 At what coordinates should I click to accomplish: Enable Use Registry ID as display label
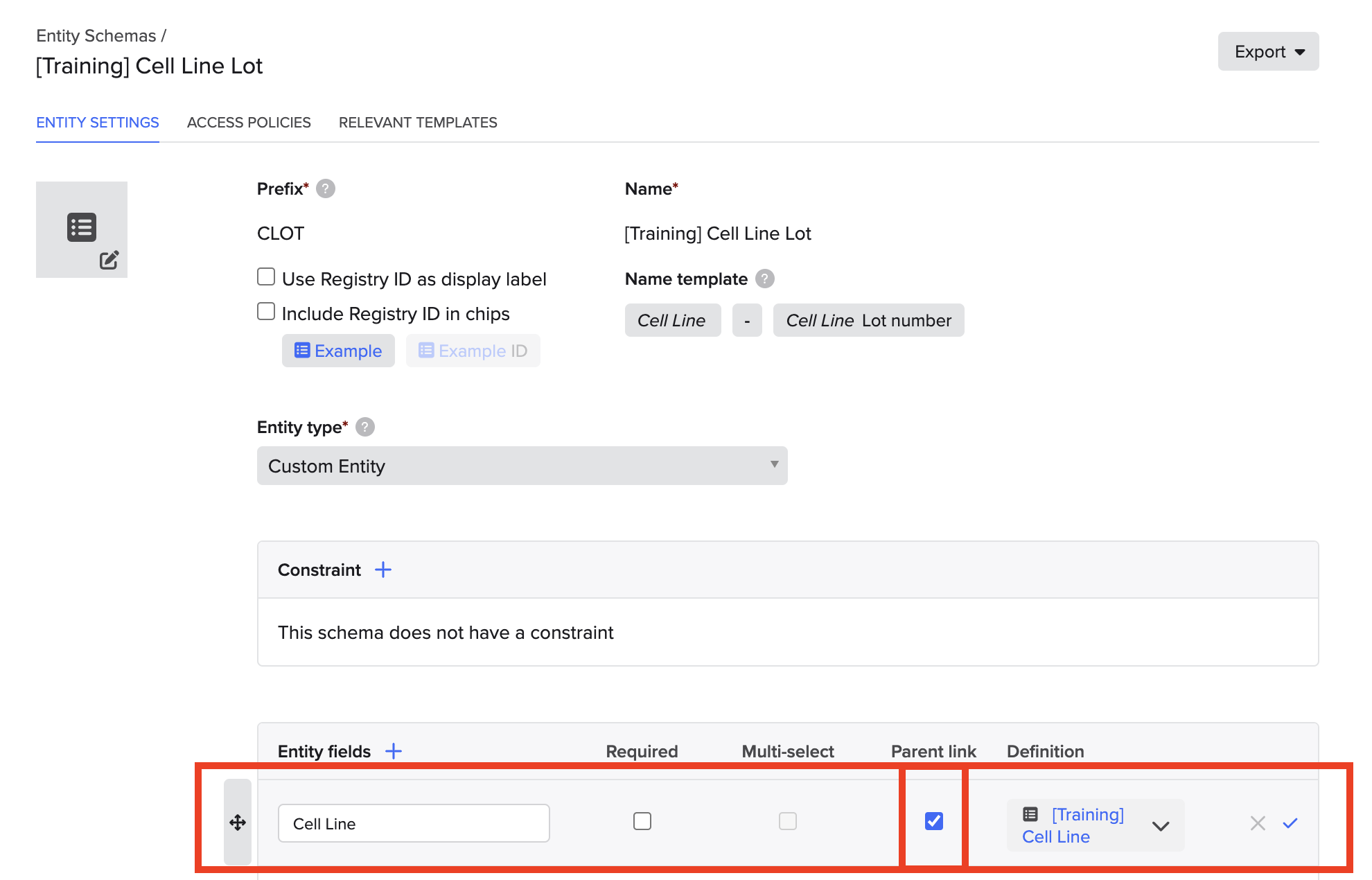tap(266, 277)
